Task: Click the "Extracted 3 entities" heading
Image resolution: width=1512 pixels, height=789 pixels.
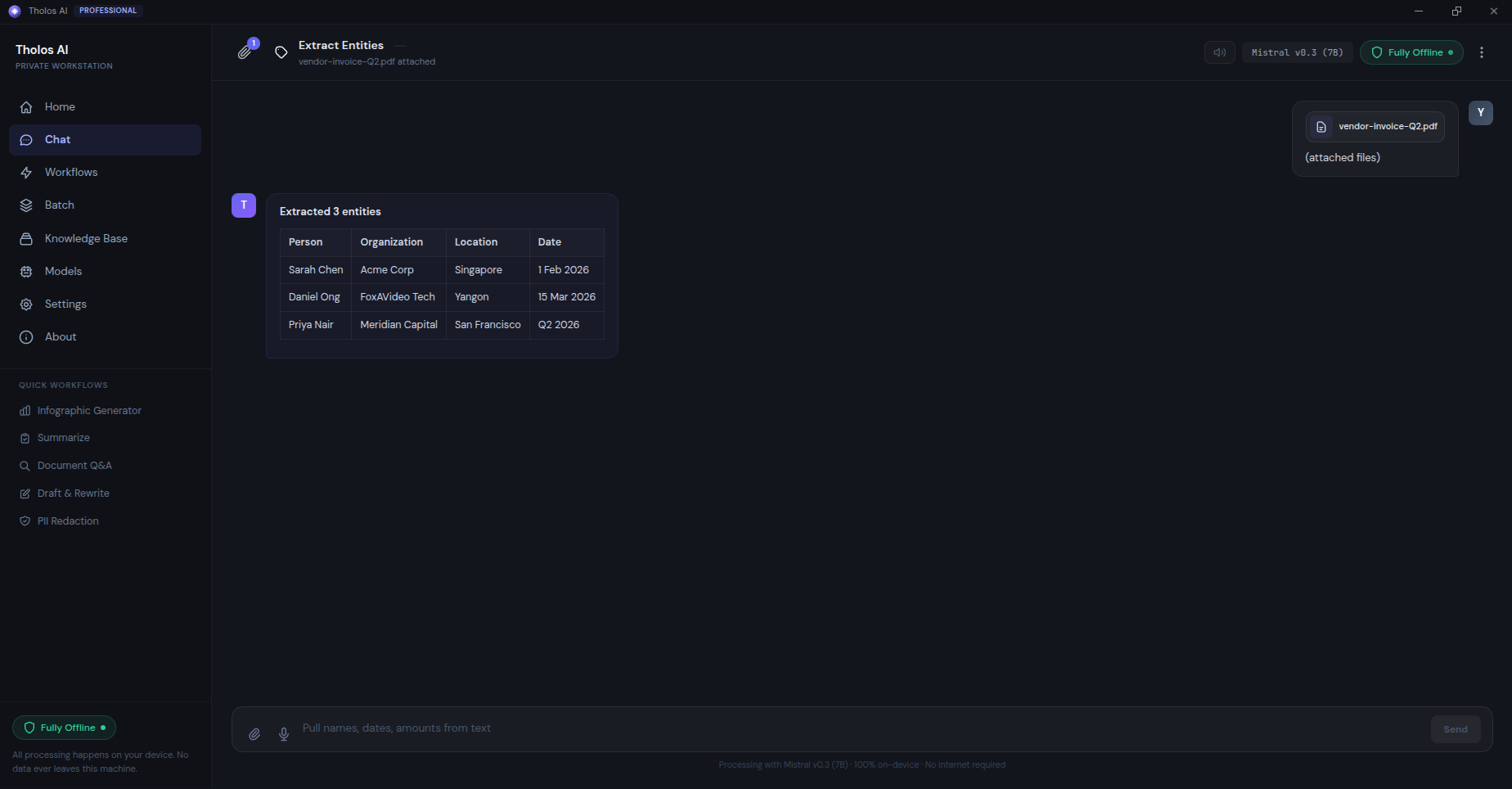Action: pos(331,212)
